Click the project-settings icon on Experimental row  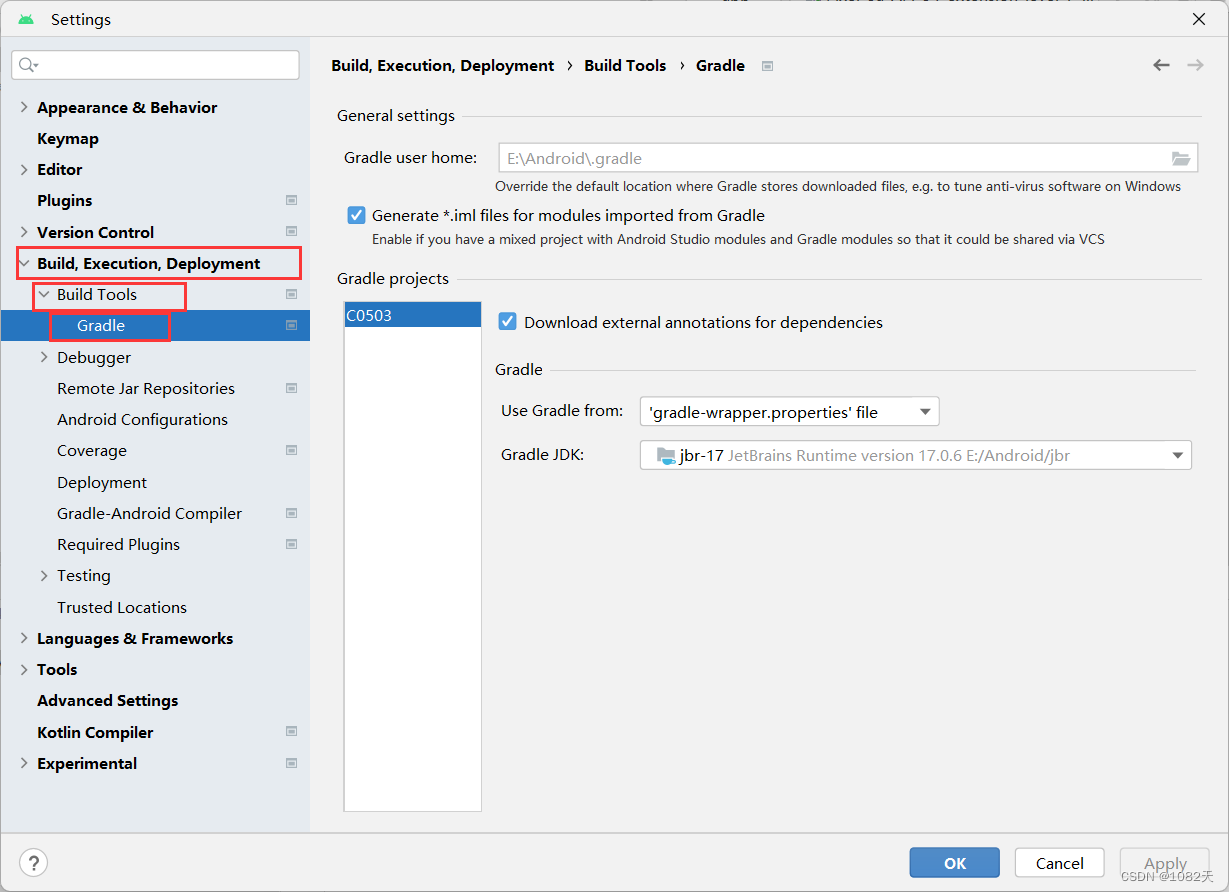click(x=291, y=763)
